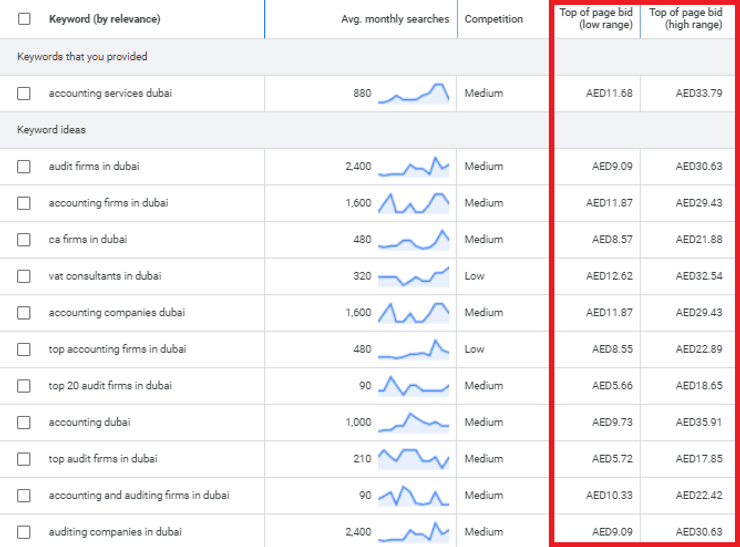Open sparkline for top 20 audit firms
740x547 pixels.
click(x=413, y=386)
